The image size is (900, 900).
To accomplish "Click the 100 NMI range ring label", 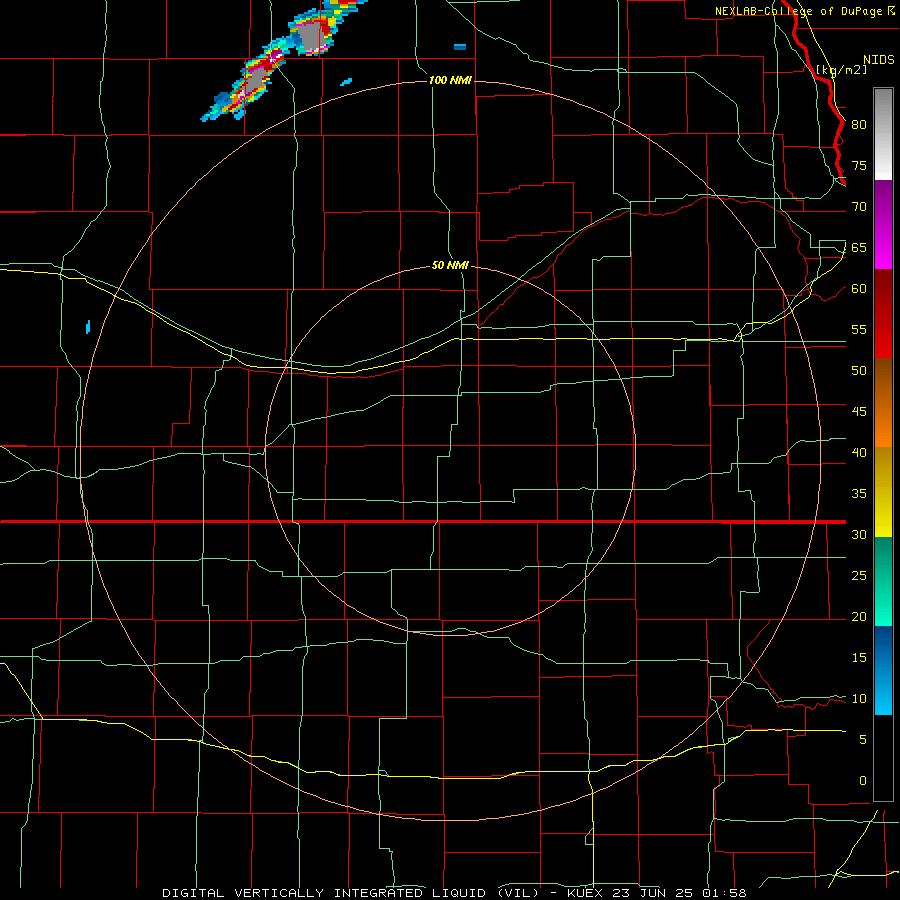I will click(450, 80).
